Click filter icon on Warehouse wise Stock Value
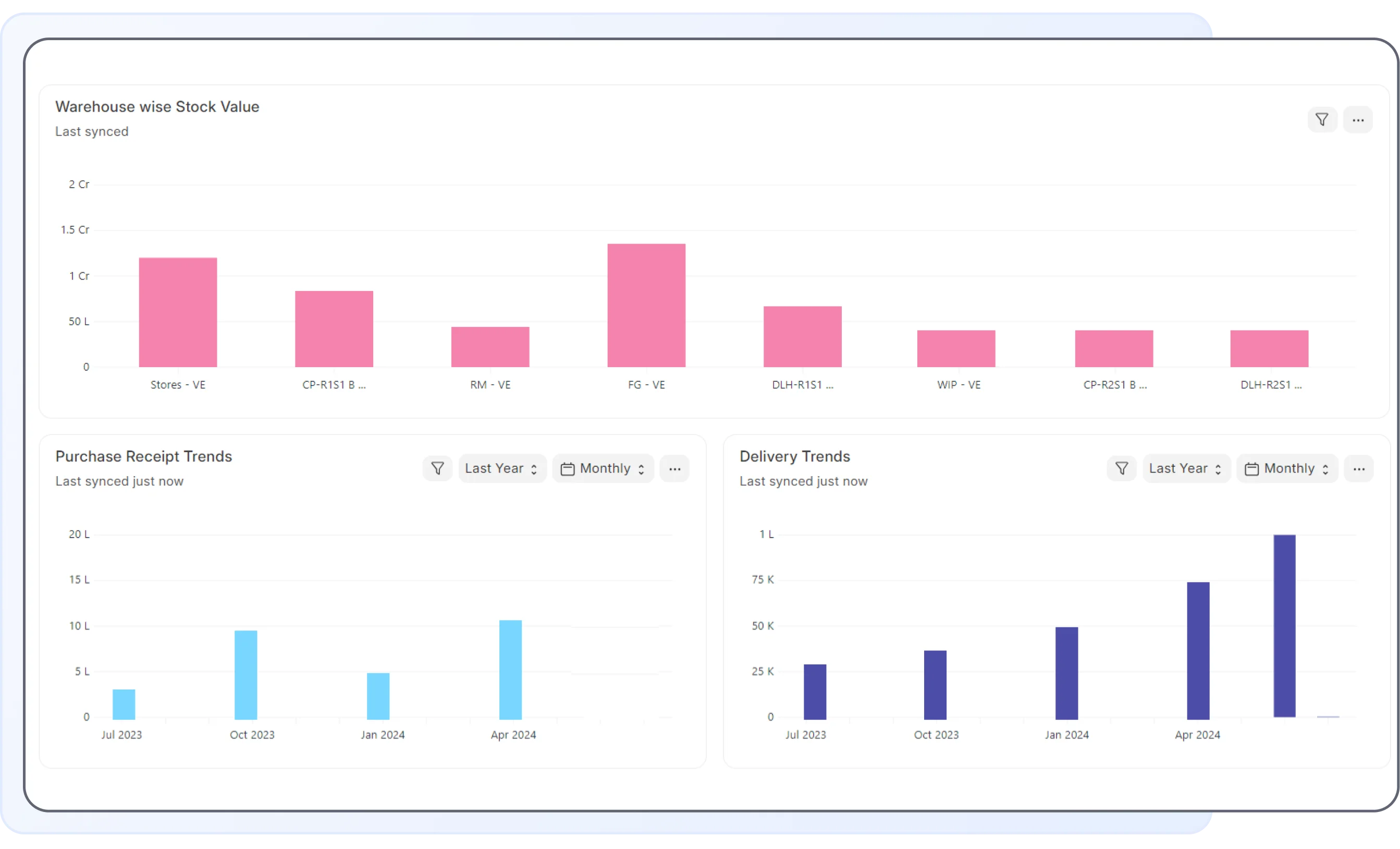The height and width of the screenshot is (849, 1400). [1322, 120]
